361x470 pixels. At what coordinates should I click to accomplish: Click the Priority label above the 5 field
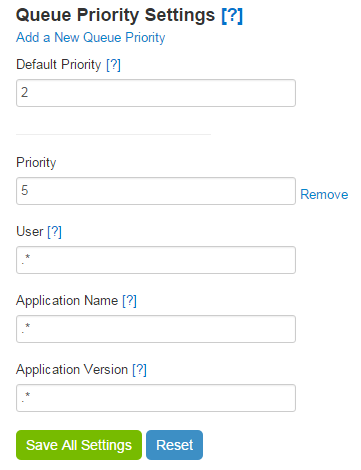pyautogui.click(x=36, y=163)
